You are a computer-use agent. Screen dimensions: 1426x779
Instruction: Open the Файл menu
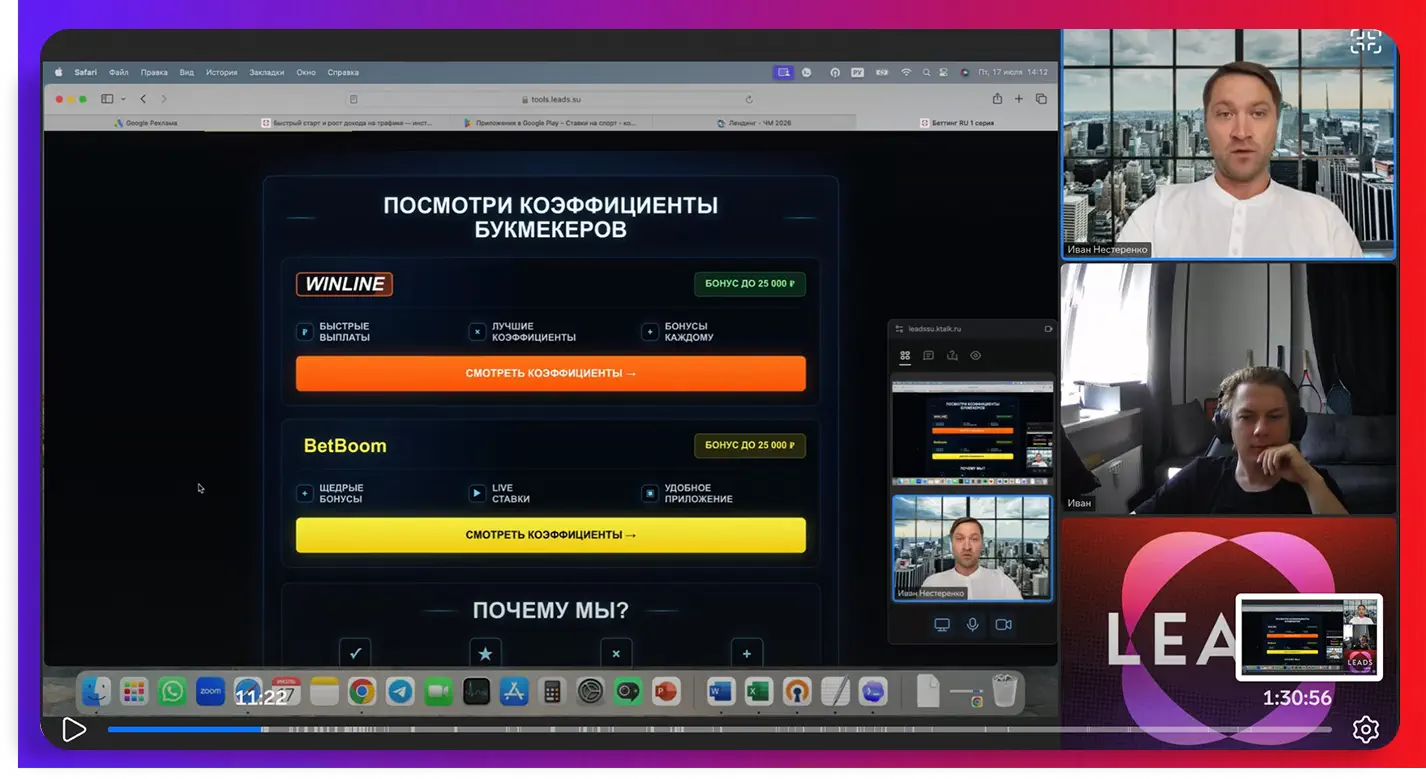tap(119, 72)
